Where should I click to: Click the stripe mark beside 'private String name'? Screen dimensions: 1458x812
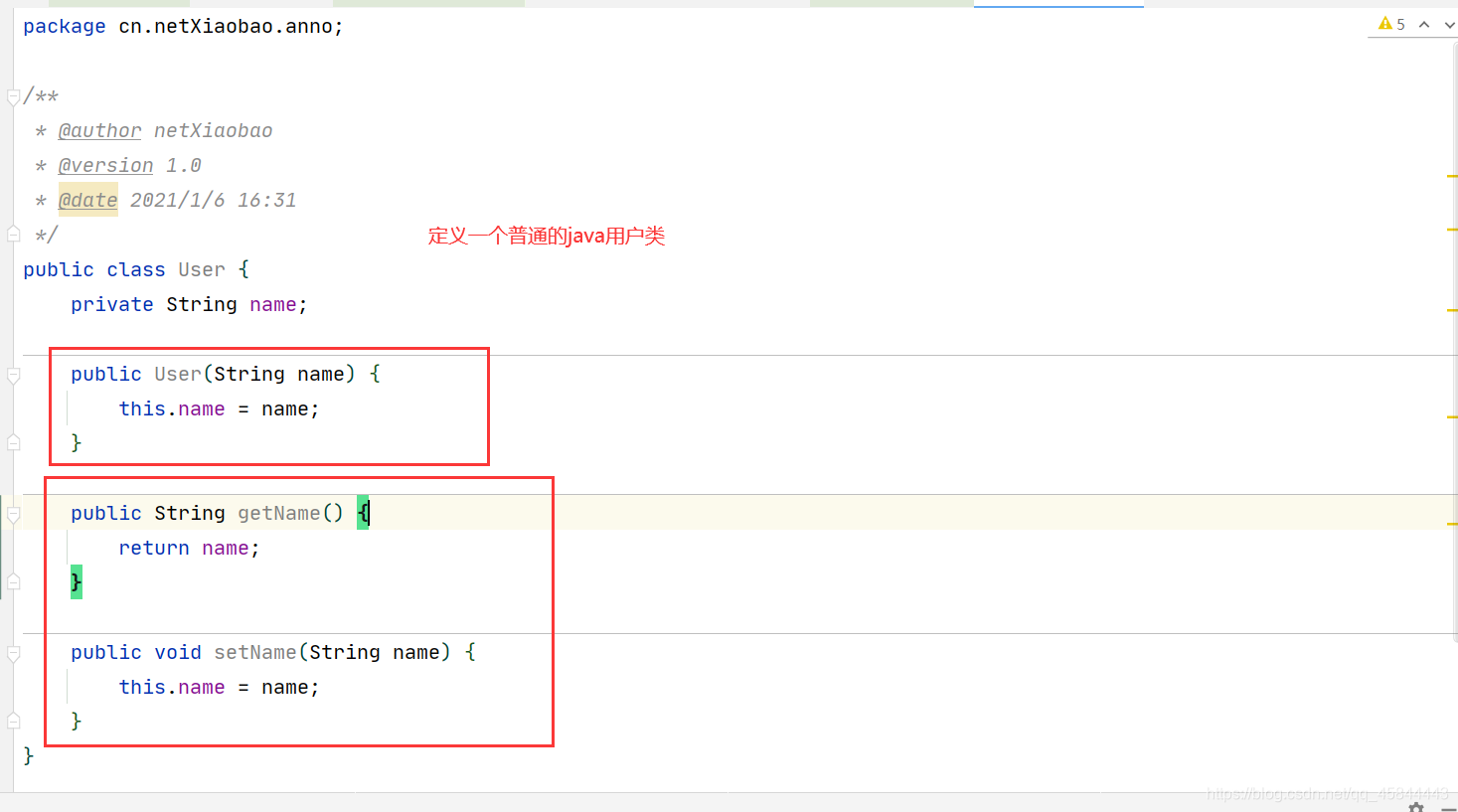(x=1452, y=310)
